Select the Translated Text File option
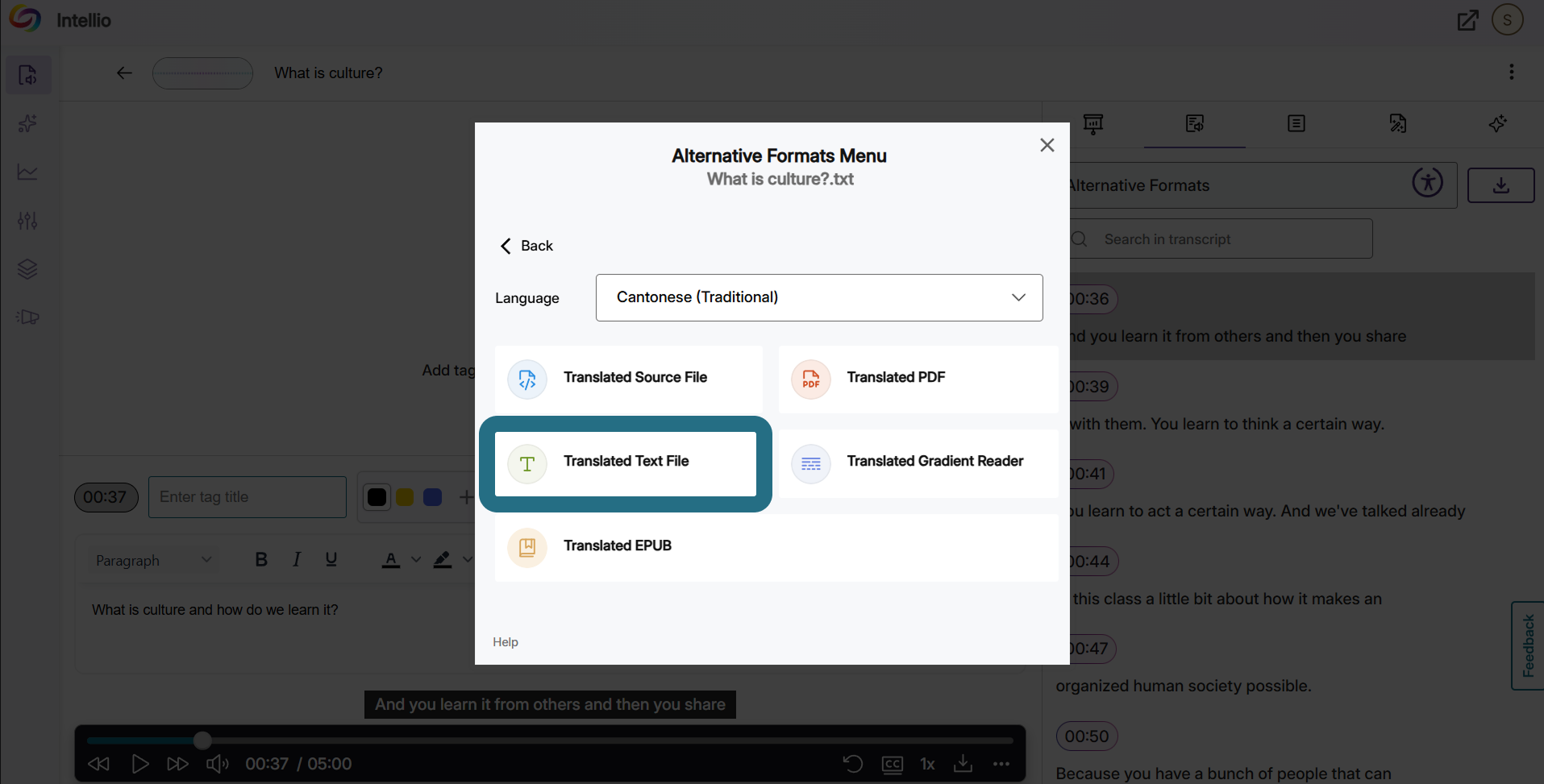 626,463
